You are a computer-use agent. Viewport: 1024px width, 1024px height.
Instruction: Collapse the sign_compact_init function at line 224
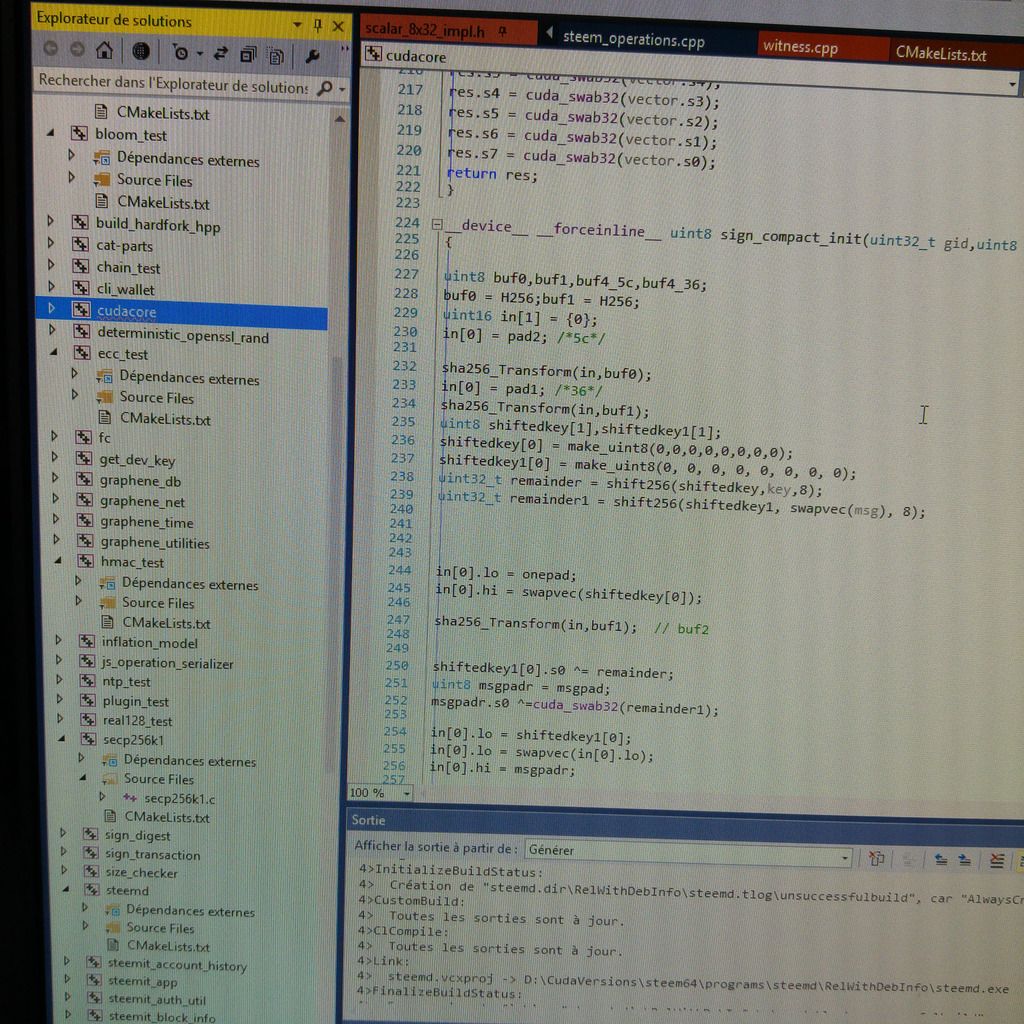click(x=437, y=226)
